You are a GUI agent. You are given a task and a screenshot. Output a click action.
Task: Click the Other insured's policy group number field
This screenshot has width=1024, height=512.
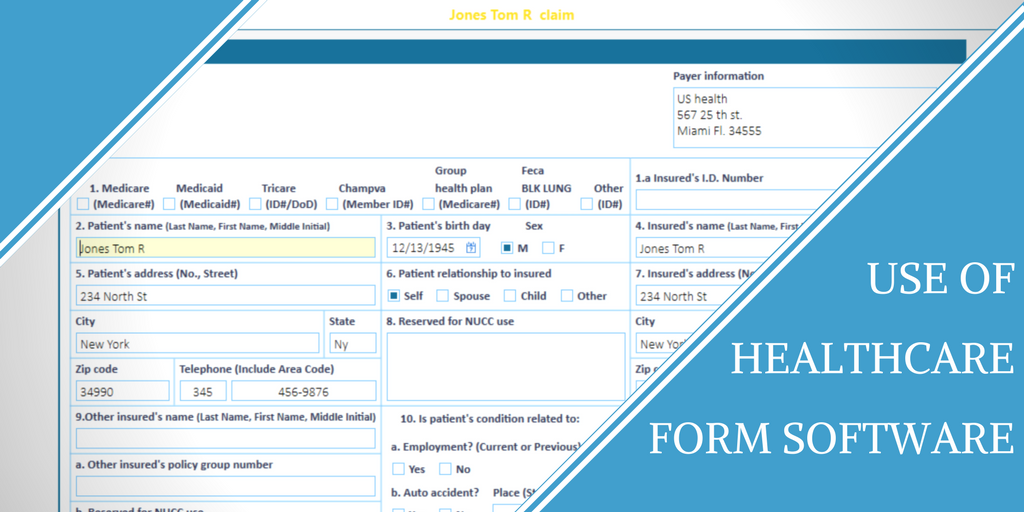[x=226, y=486]
